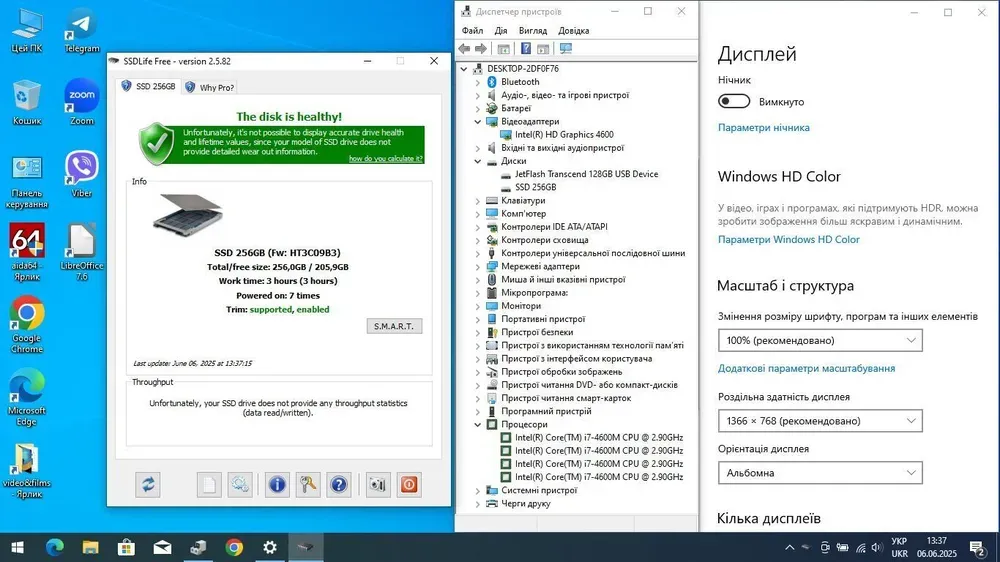Collapse the Процесори node in device tree
Screen dimensions: 1000x562
coord(476,425)
